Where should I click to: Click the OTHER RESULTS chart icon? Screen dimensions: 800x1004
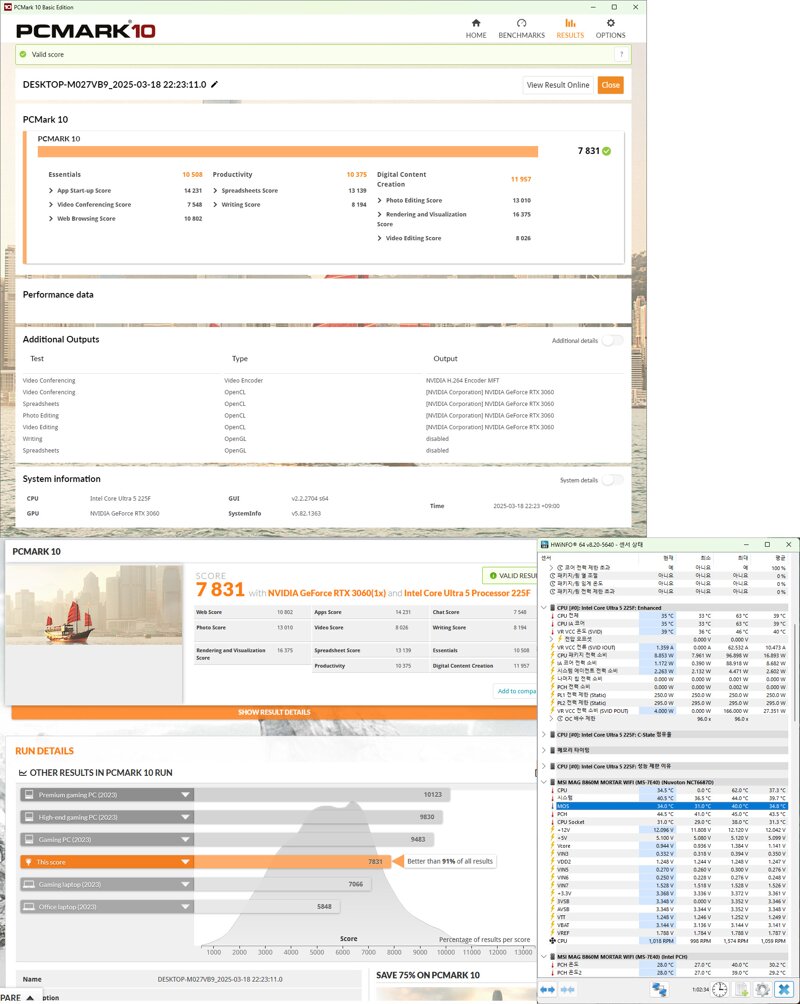[23, 773]
